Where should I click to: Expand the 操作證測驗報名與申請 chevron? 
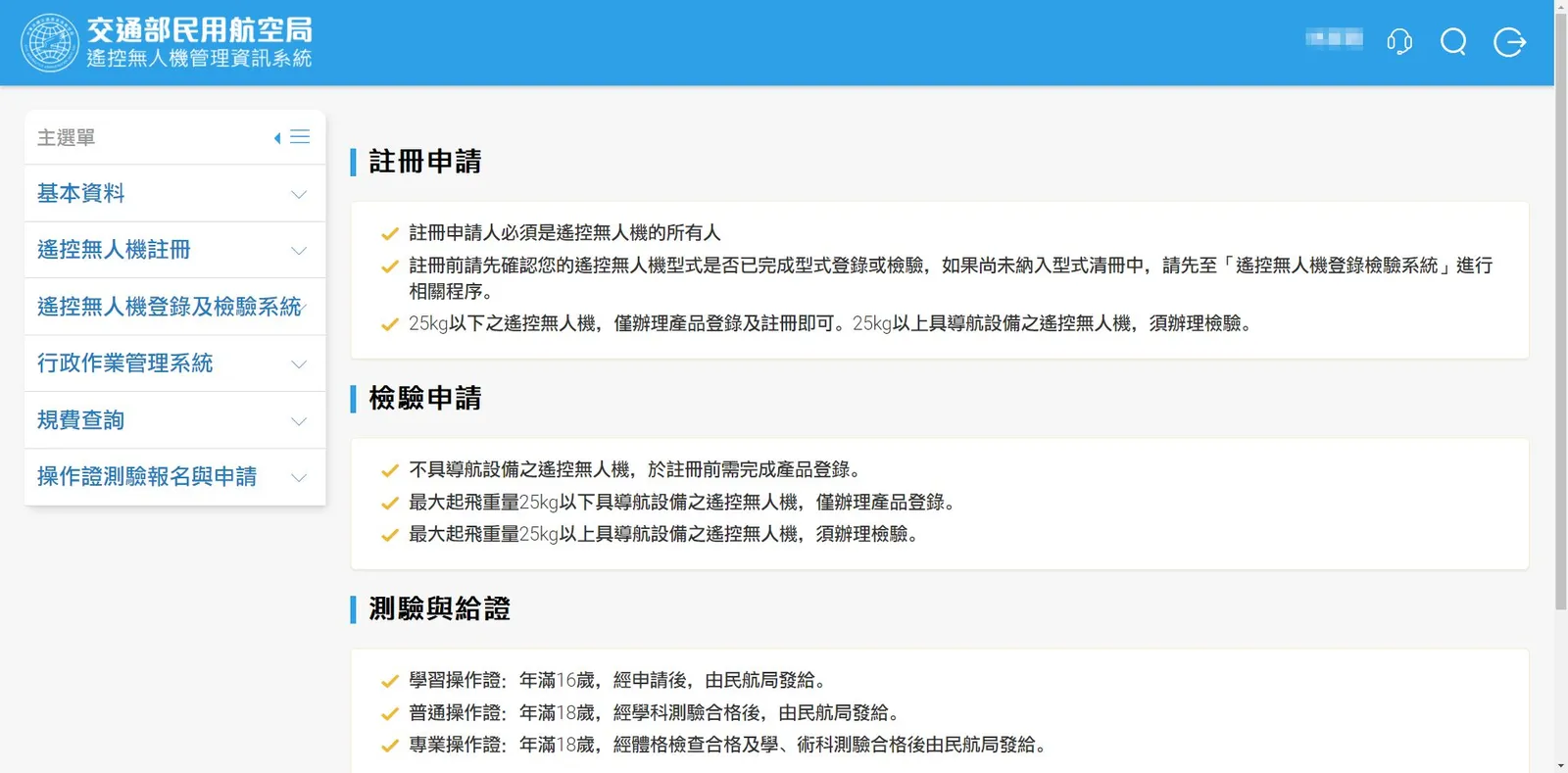click(299, 478)
